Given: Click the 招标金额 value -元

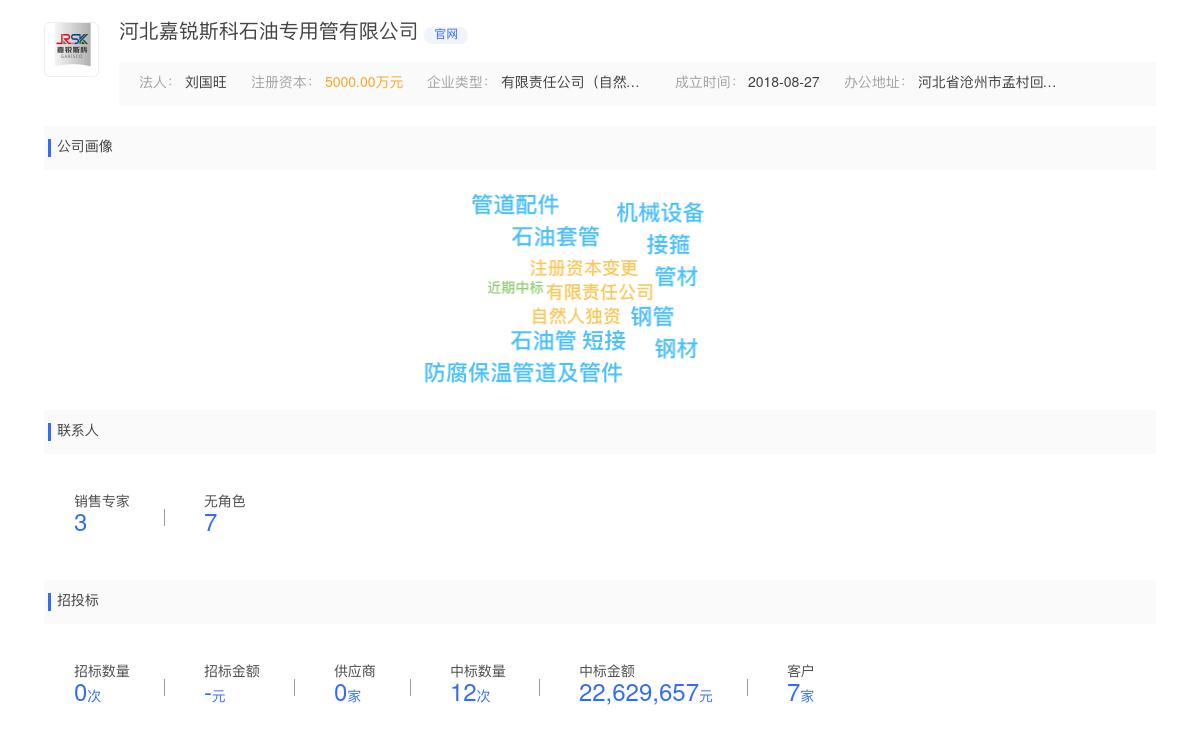Looking at the screenshot, I should 214,694.
